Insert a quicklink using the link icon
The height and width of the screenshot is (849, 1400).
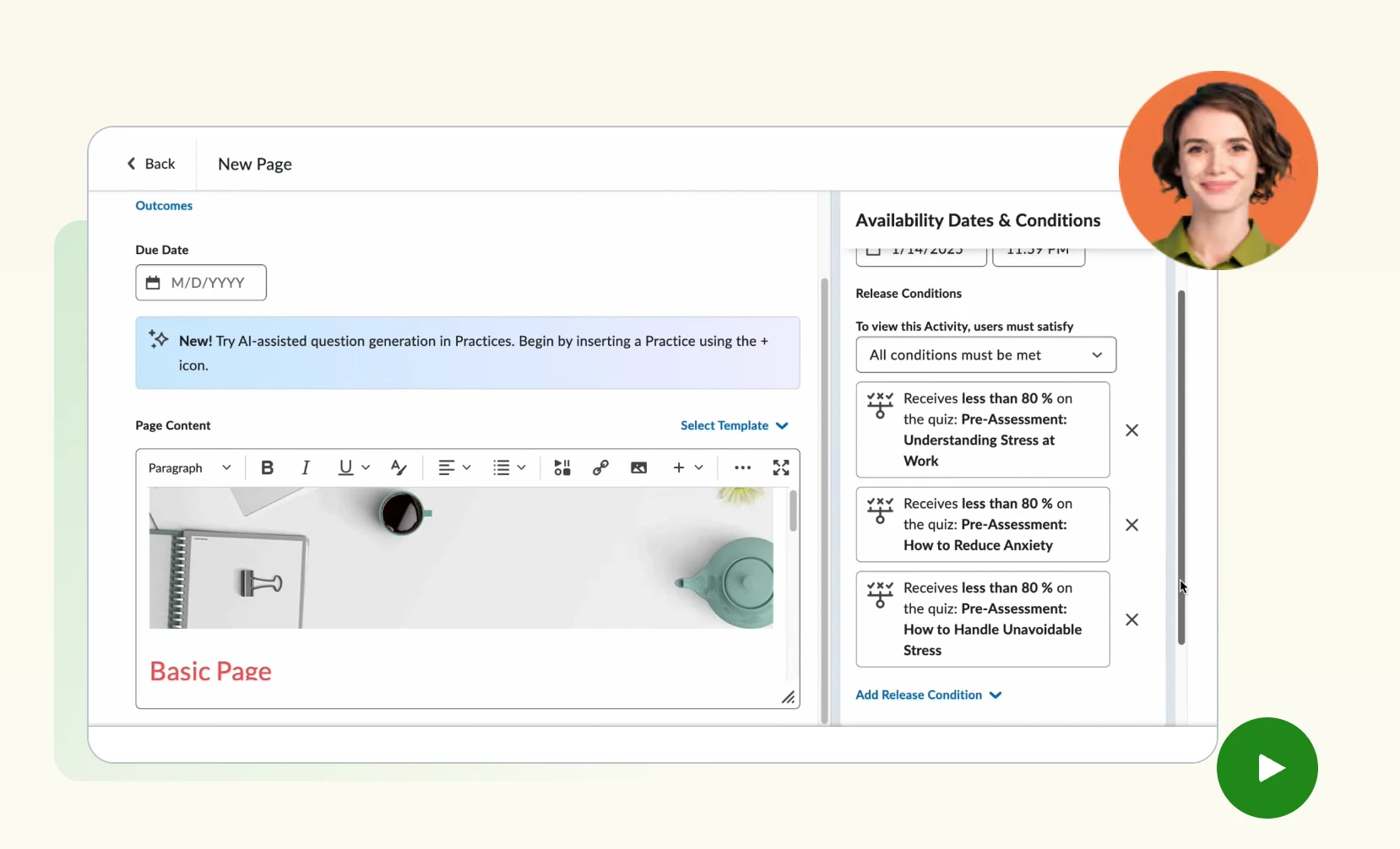(600, 468)
